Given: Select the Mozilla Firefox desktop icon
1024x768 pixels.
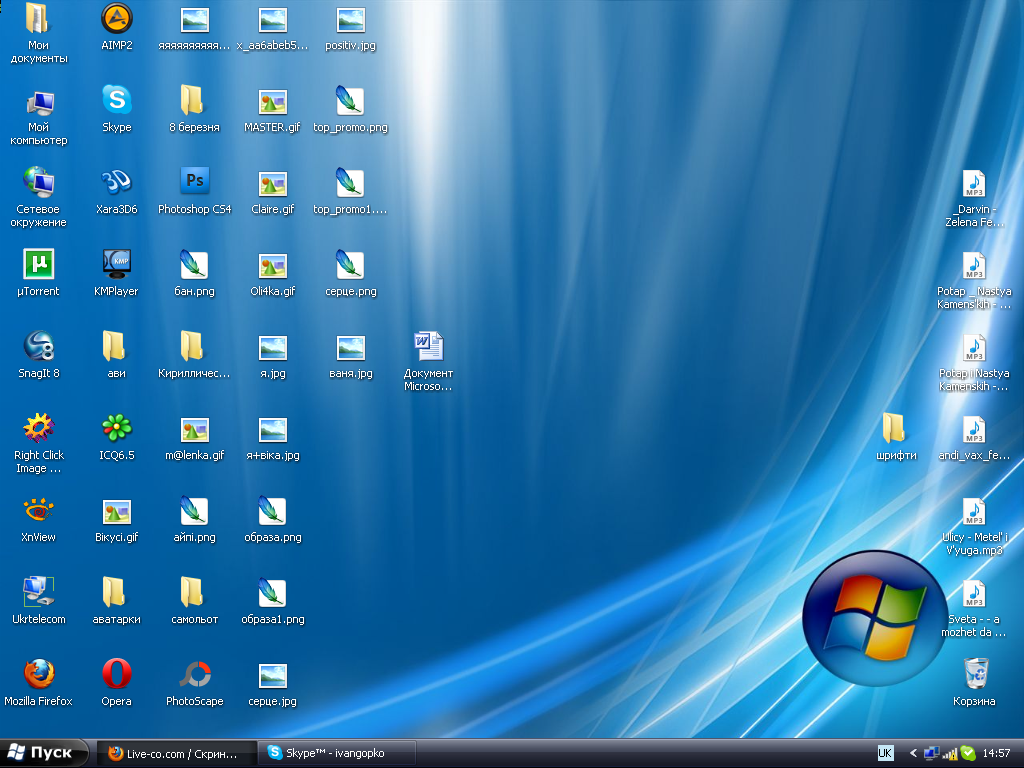Looking at the screenshot, I should pos(38,674).
